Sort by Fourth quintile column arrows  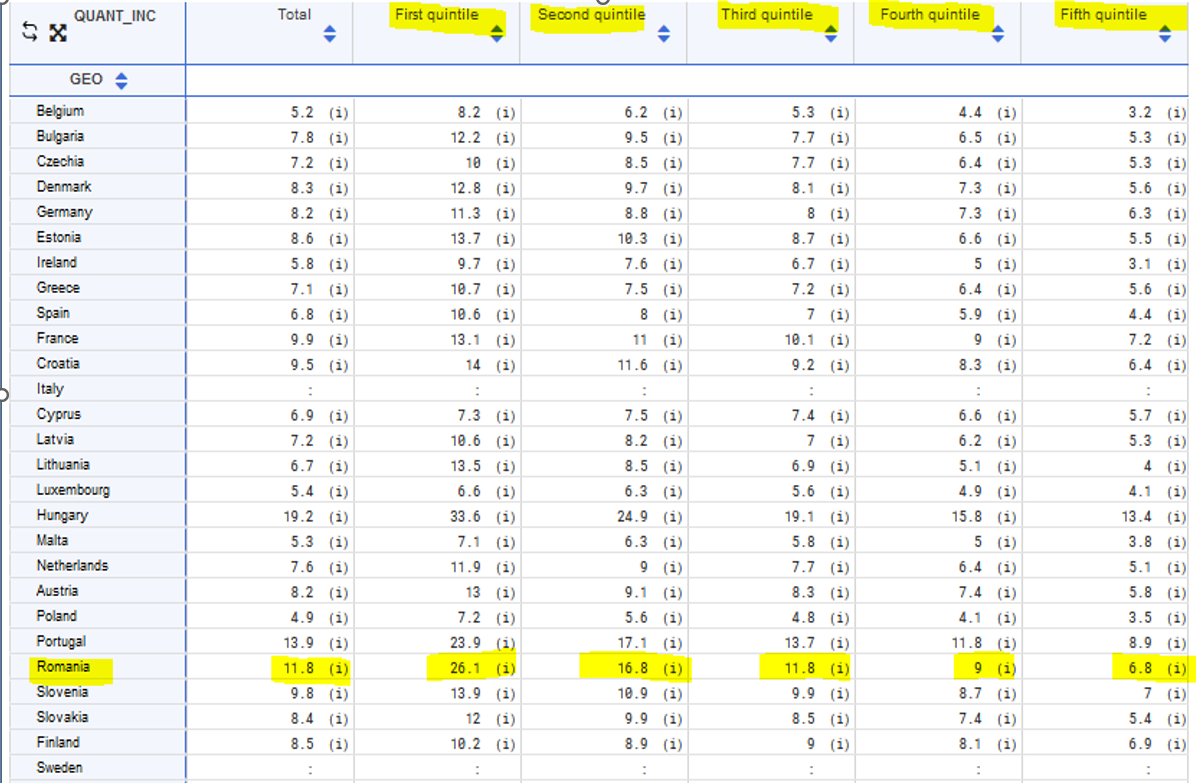click(x=998, y=34)
